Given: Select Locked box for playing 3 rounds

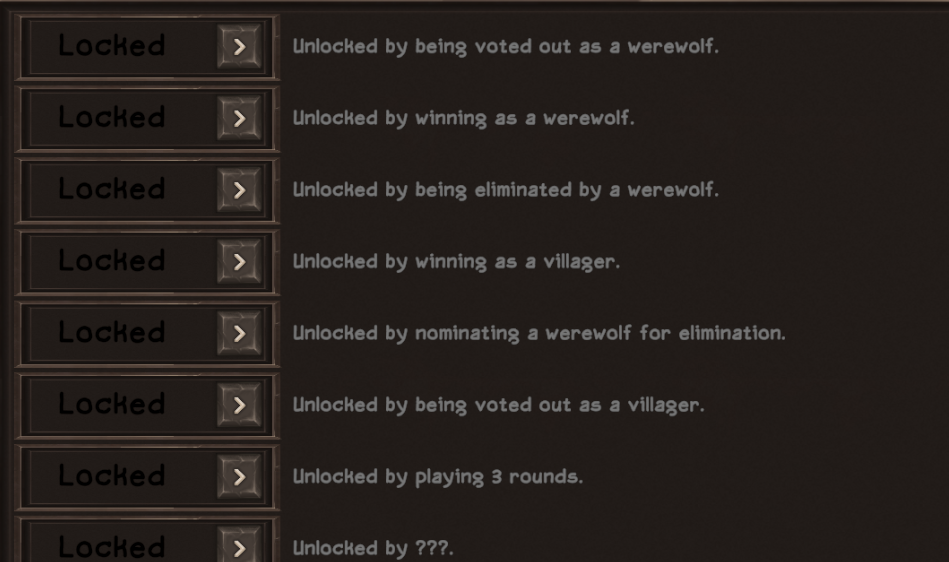Looking at the screenshot, I should 147,477.
